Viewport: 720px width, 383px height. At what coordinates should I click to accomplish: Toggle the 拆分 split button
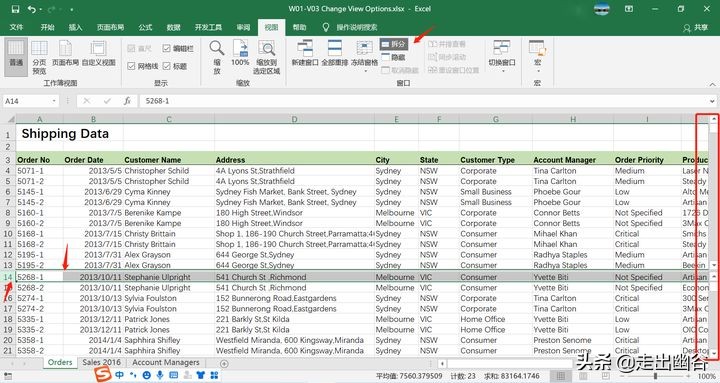[x=394, y=44]
